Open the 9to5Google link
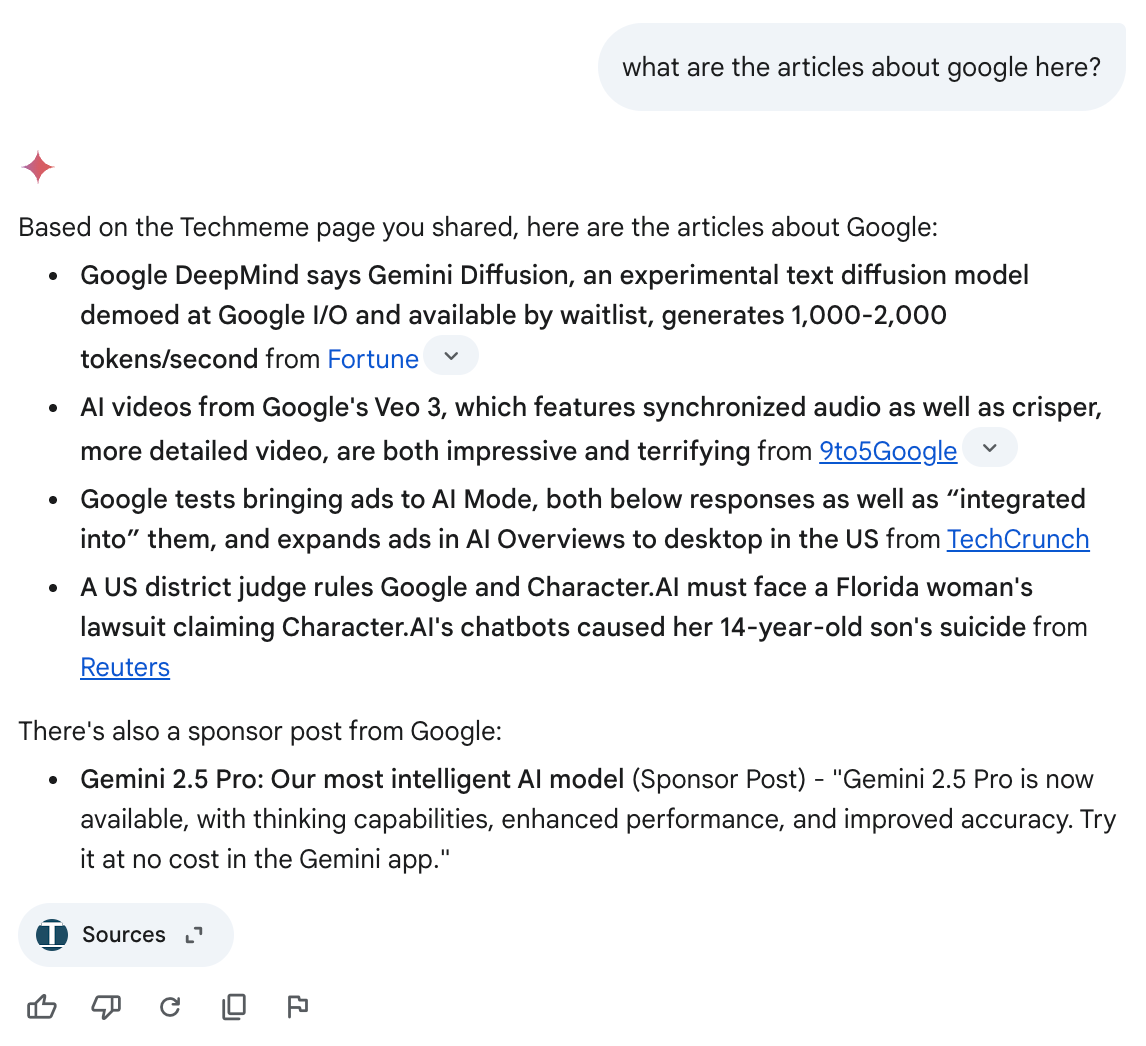This screenshot has width=1146, height=1046. tap(888, 451)
